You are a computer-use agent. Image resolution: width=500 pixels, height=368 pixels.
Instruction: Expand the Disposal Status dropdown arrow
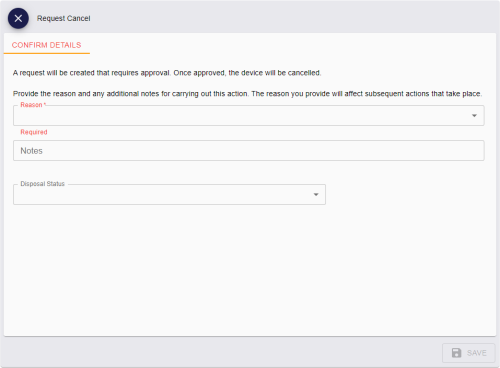316,194
